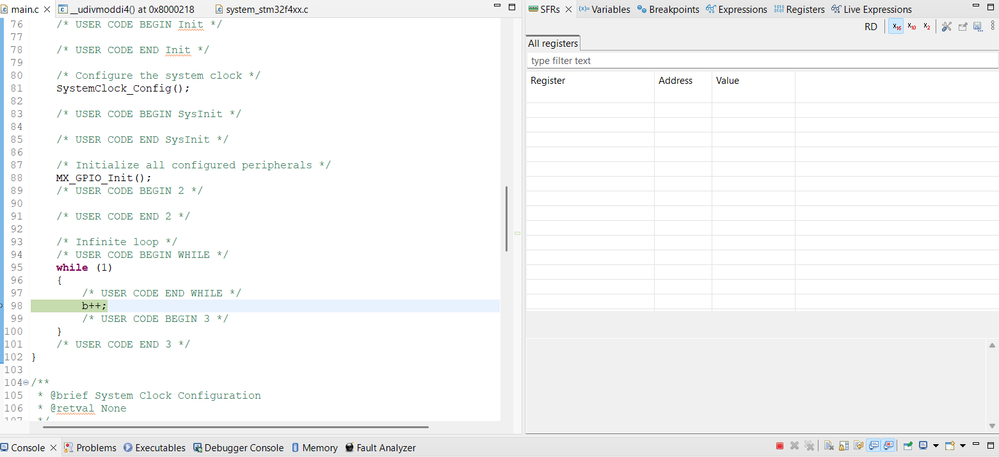The width and height of the screenshot is (999, 457).
Task: Close the SFRs tab
Action: [x=568, y=10]
